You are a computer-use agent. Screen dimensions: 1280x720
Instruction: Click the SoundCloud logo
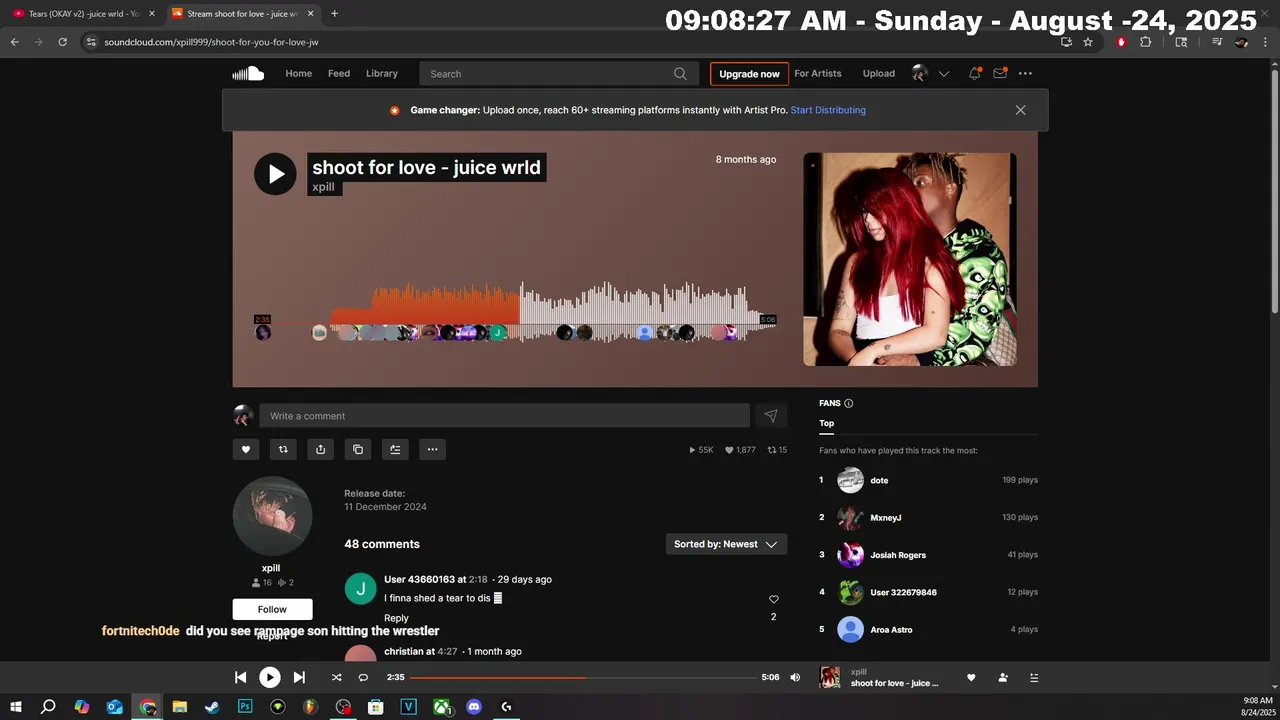[248, 73]
